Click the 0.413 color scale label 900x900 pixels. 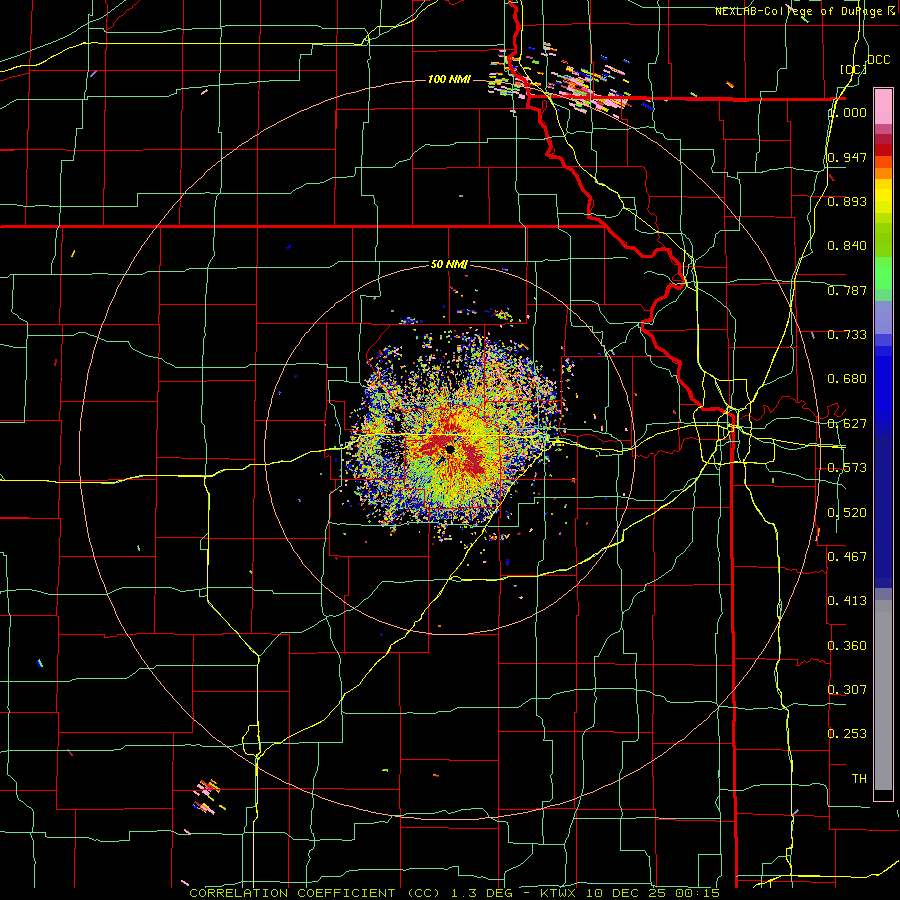click(x=847, y=601)
